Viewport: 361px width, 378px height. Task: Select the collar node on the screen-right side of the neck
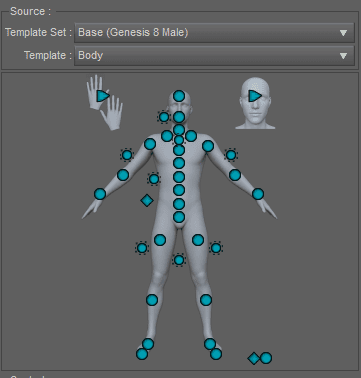point(191,136)
